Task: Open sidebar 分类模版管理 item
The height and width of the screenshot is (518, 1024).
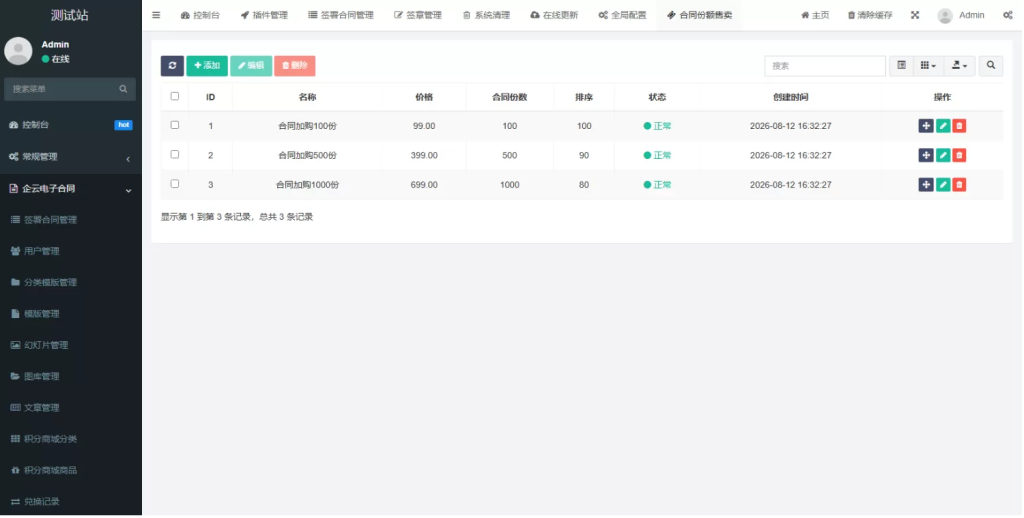Action: 71,283
